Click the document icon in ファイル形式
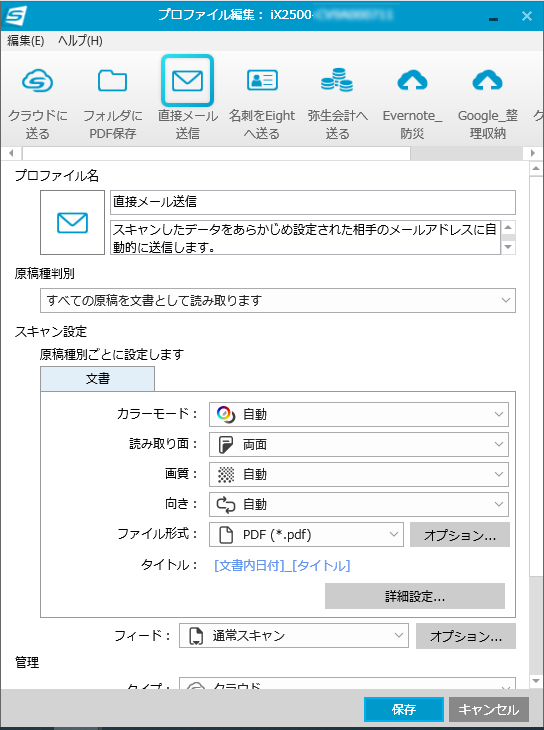This screenshot has width=544, height=730. tap(226, 534)
